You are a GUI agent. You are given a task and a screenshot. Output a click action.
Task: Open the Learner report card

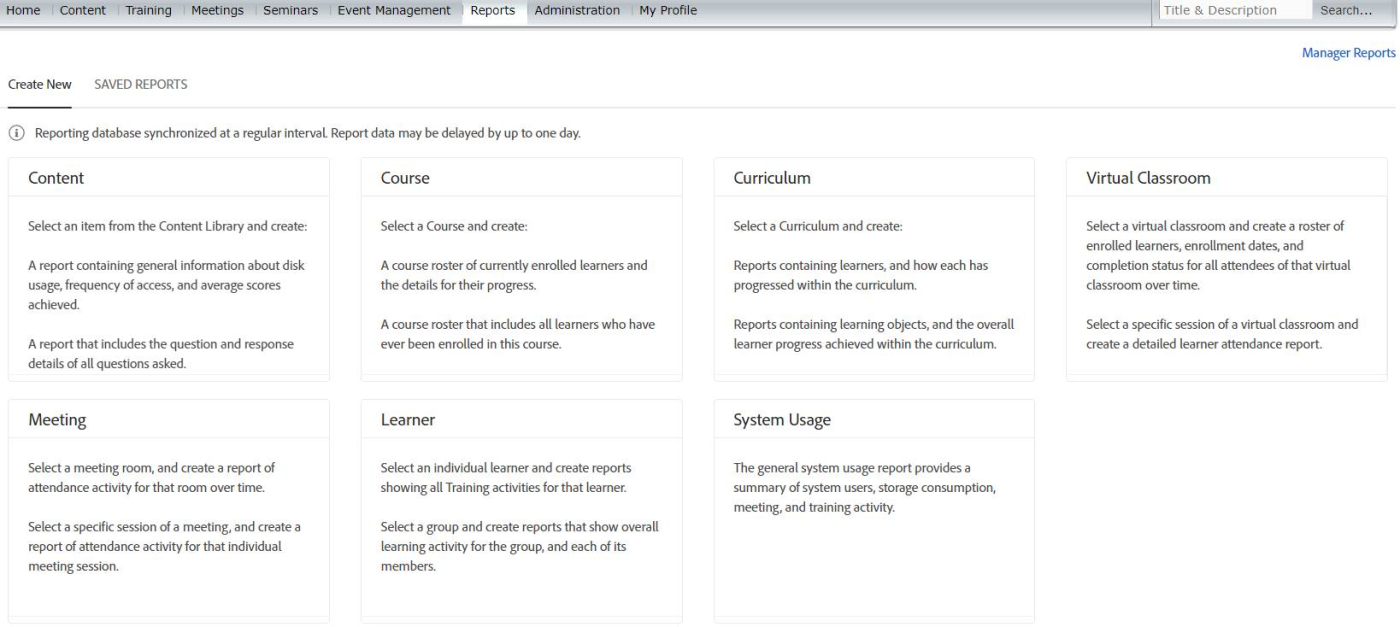(x=521, y=510)
